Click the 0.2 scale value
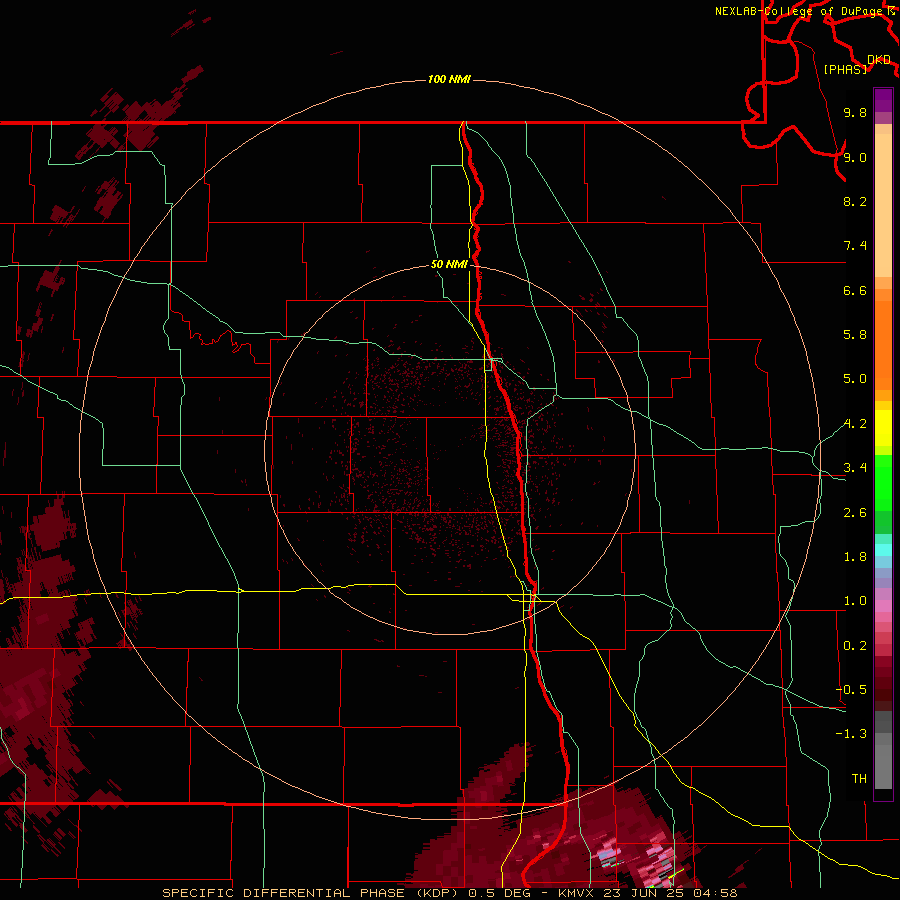Screen dimensions: 900x900 tap(855, 646)
